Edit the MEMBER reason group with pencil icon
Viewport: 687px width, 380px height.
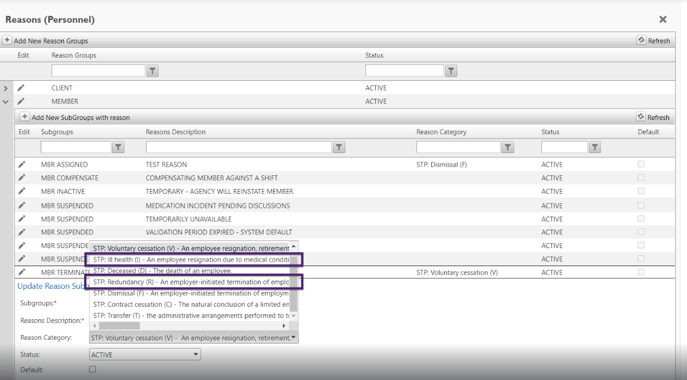point(21,101)
